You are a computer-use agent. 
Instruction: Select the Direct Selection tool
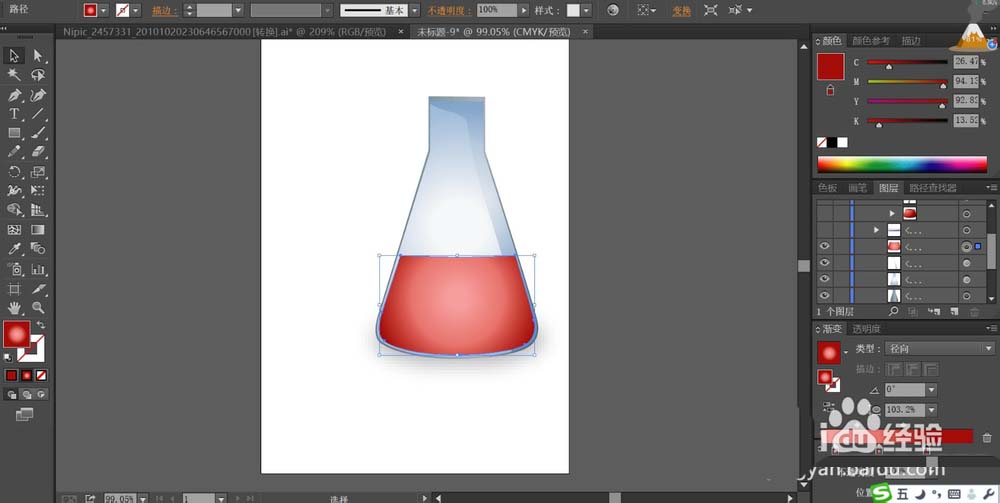pyautogui.click(x=38, y=56)
